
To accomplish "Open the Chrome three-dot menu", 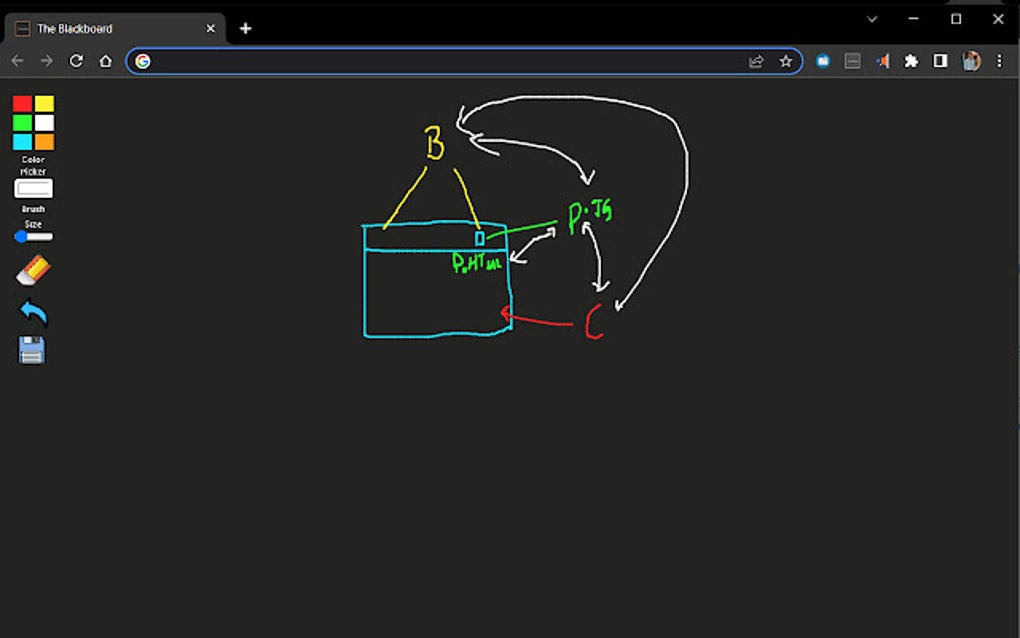I will coord(1000,61).
